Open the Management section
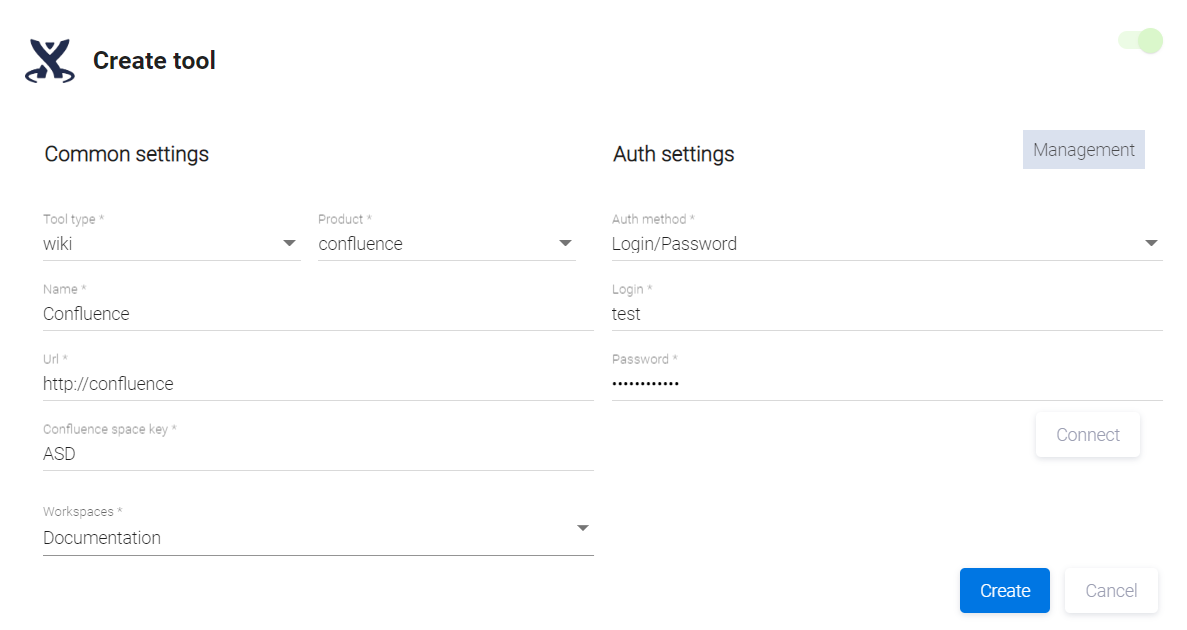The height and width of the screenshot is (630, 1187). 1083,150
